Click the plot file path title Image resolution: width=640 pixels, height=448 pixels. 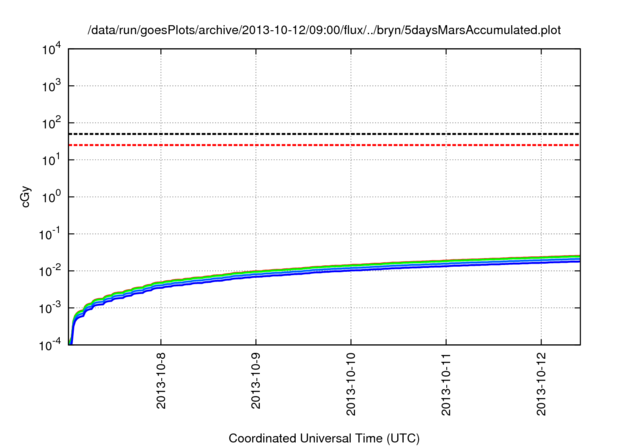[x=324, y=30]
